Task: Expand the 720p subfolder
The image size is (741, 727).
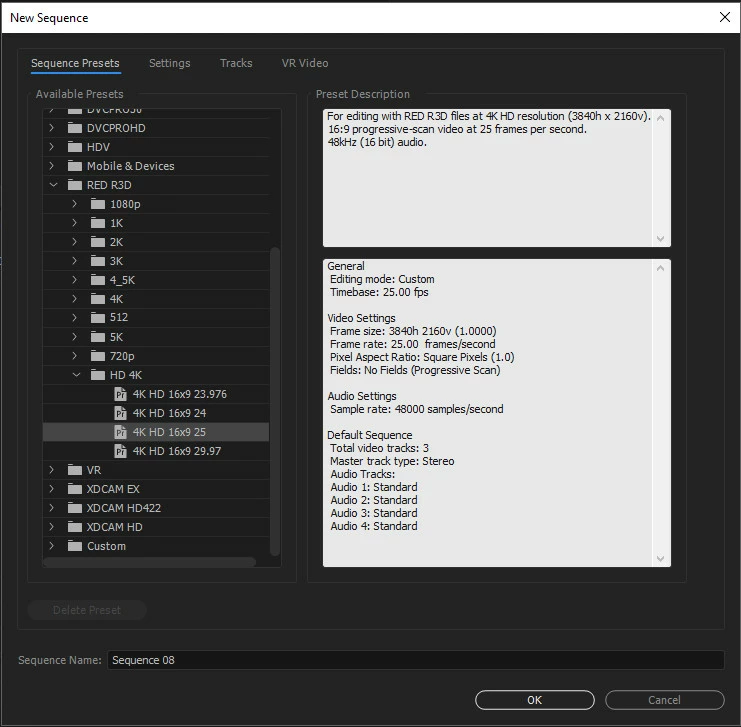Action: tap(75, 355)
